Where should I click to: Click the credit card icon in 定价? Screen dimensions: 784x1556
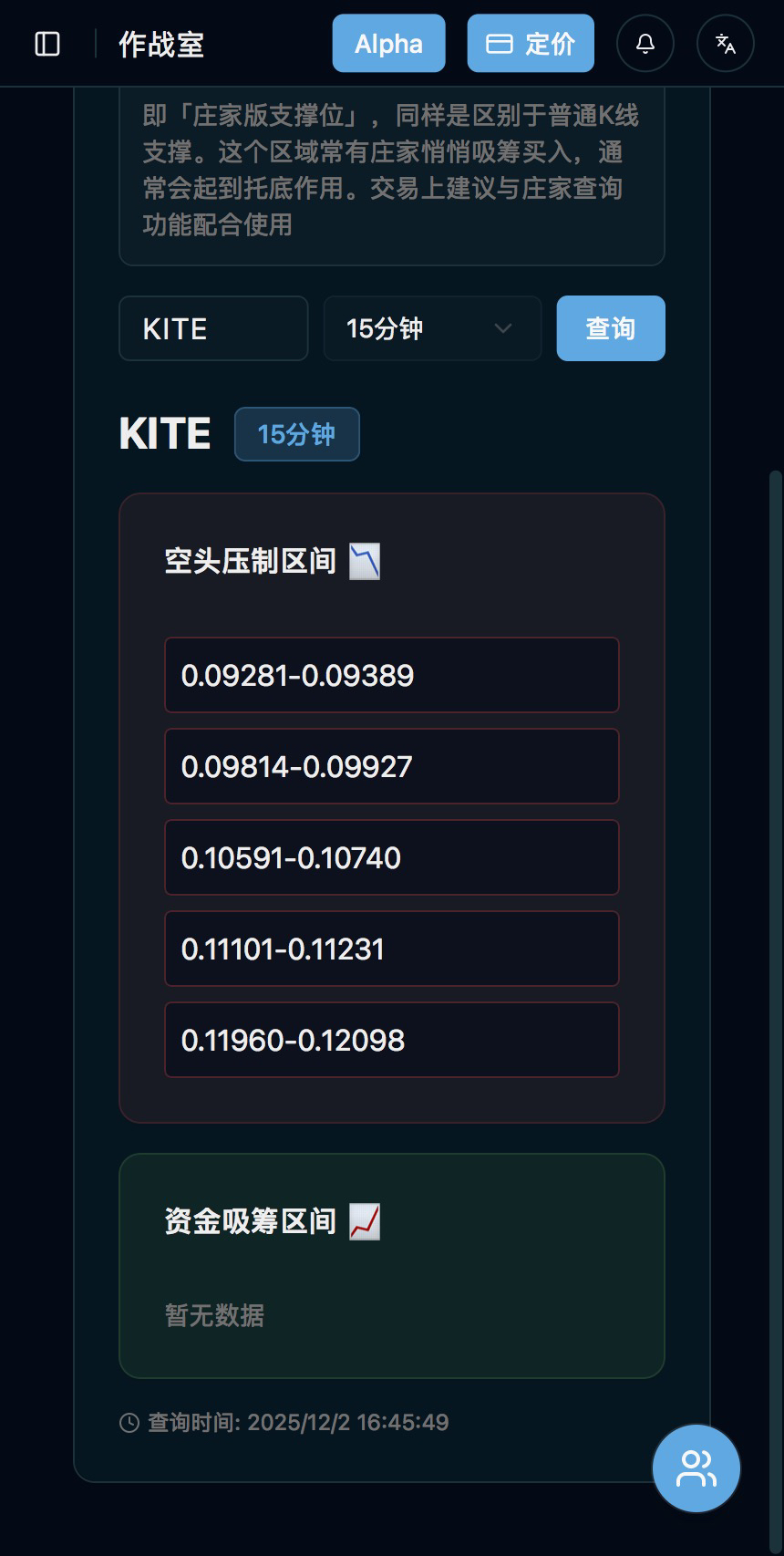click(x=500, y=44)
